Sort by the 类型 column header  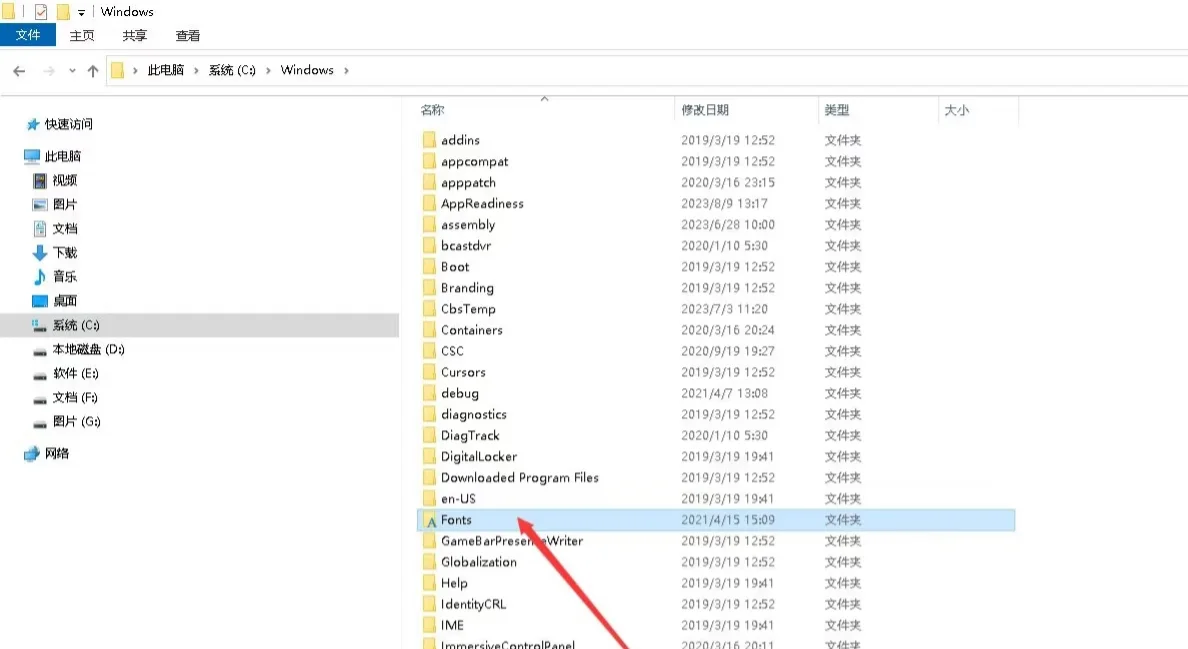coord(836,110)
